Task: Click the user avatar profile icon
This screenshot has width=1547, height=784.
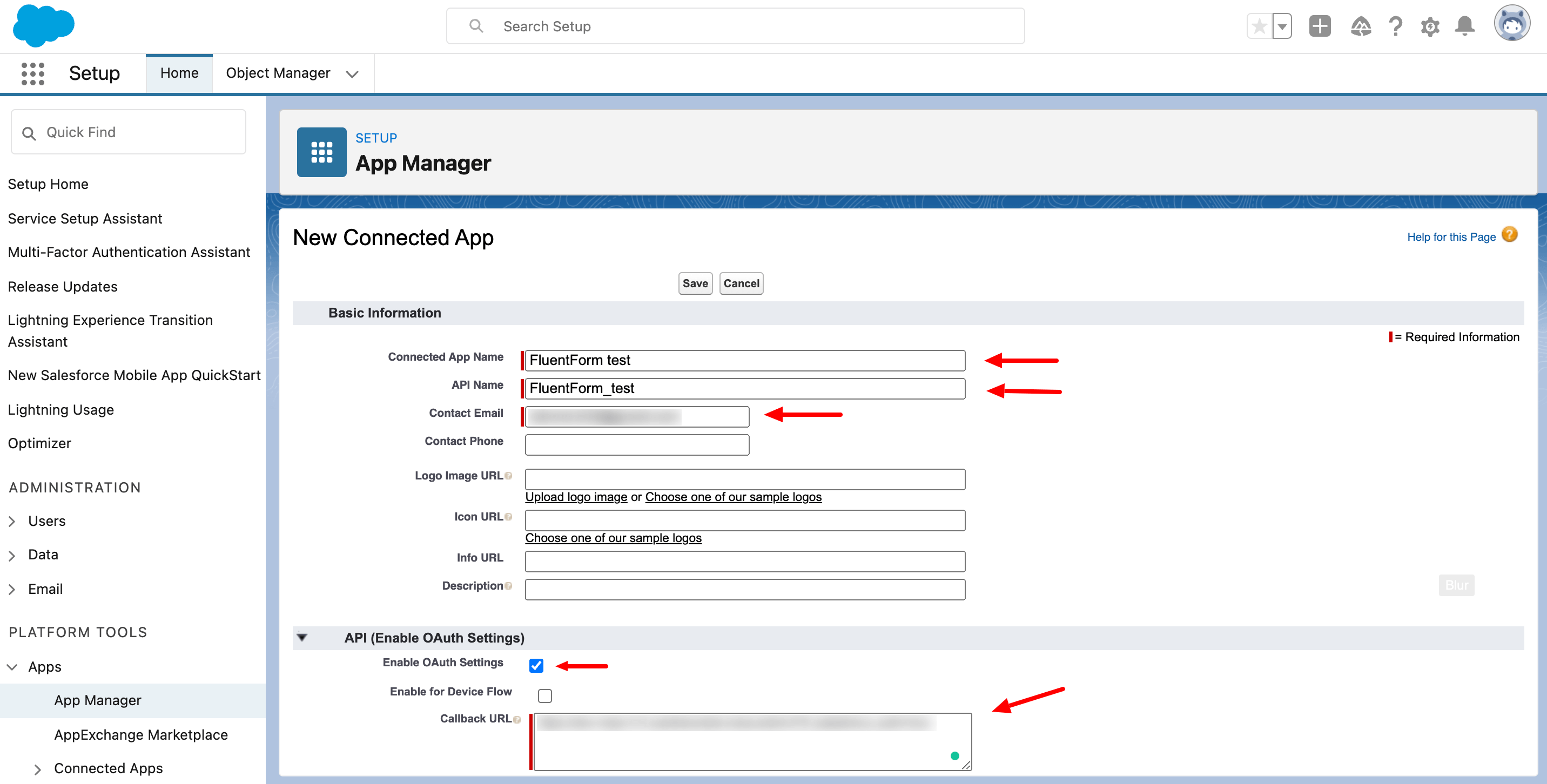Action: pos(1511,24)
